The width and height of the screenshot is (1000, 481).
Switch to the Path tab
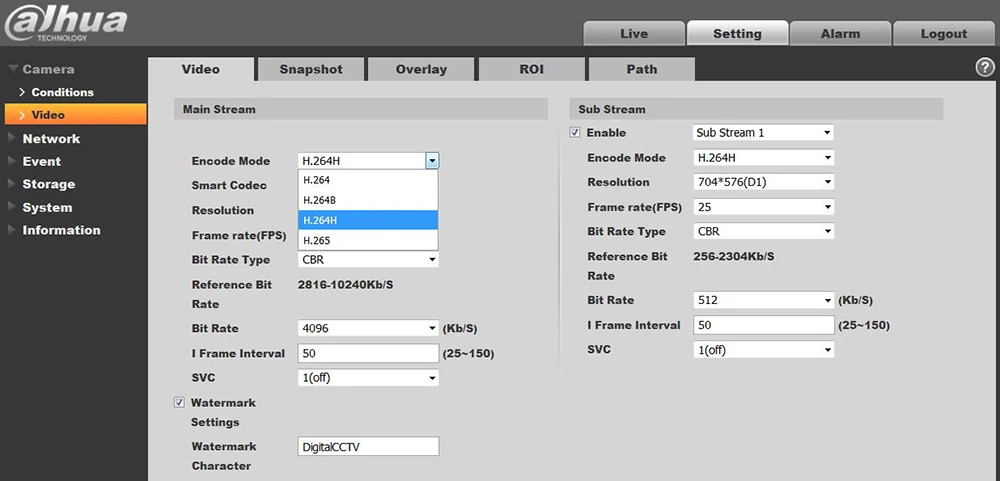[642, 70]
